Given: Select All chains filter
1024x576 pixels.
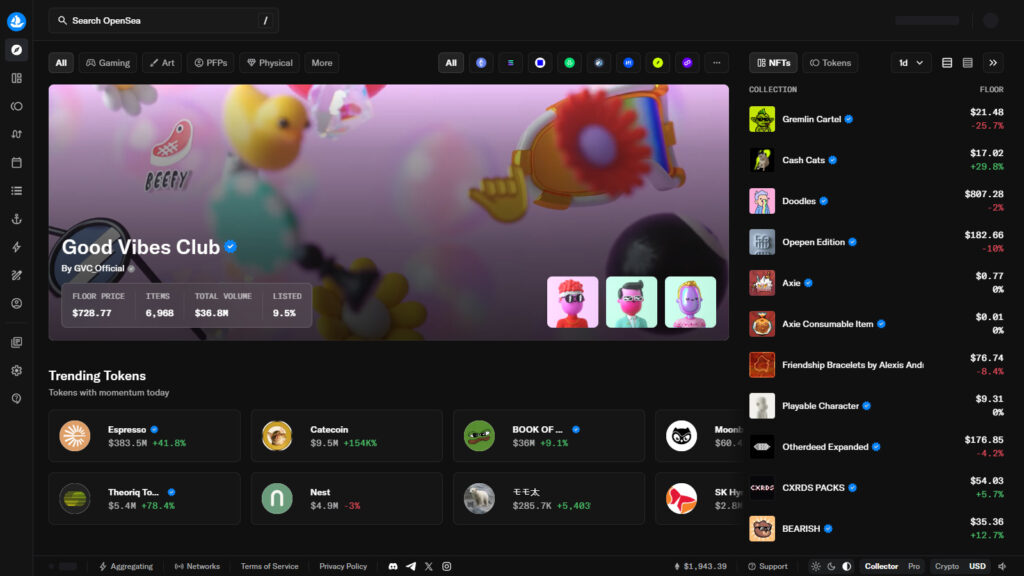Looking at the screenshot, I should (451, 63).
